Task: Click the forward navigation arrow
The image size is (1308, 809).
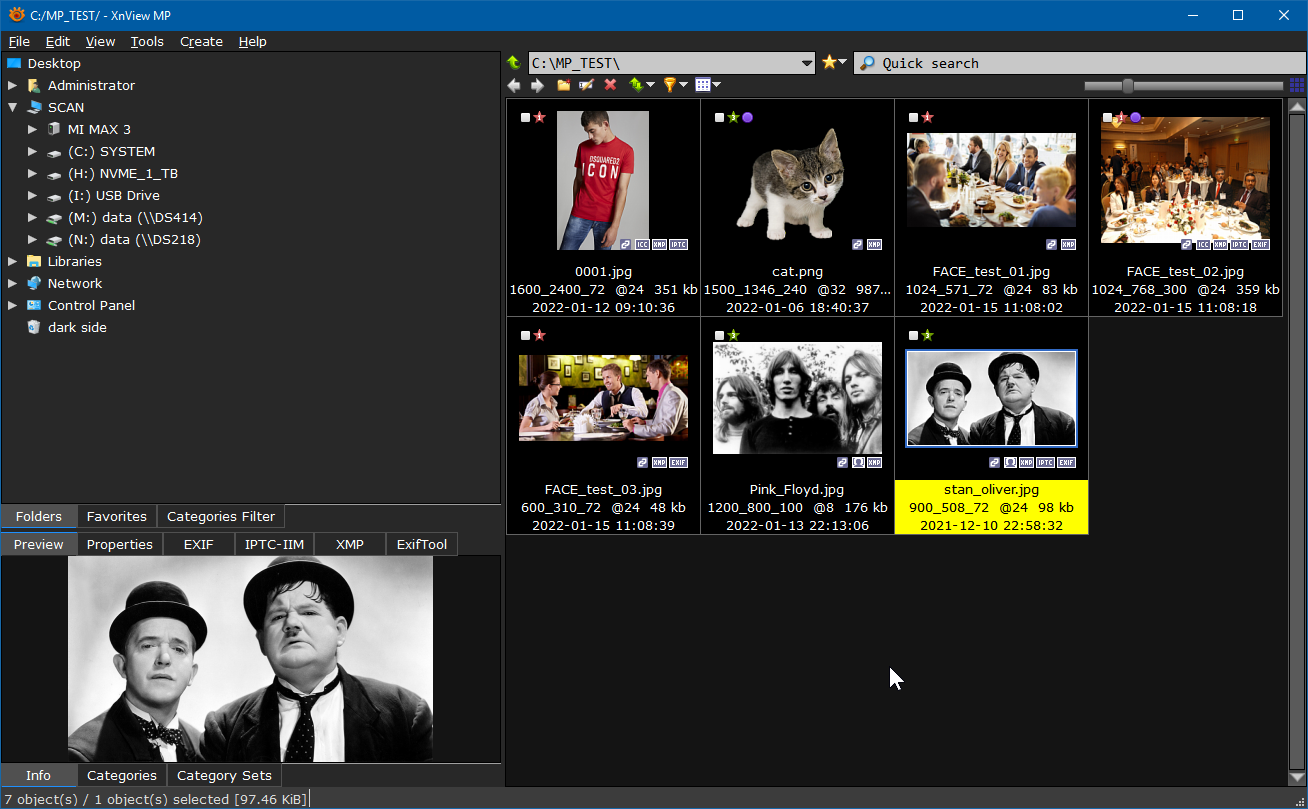Action: pos(537,85)
